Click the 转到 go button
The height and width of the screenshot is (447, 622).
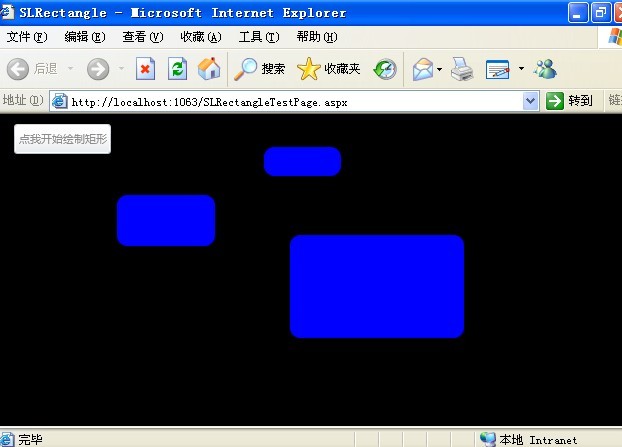[569, 101]
